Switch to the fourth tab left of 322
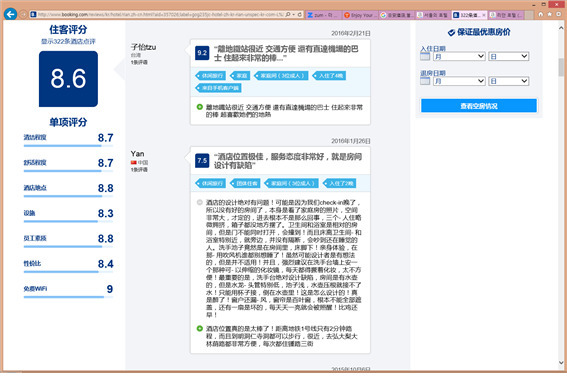 [433, 15]
